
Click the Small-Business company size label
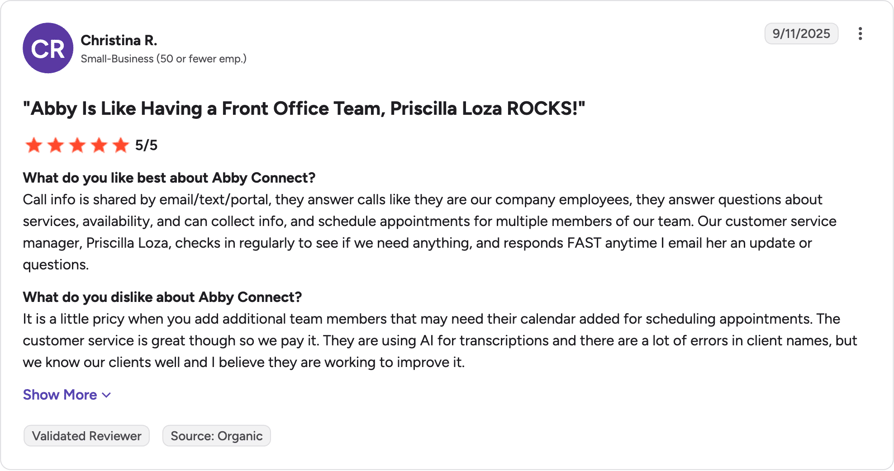pyautogui.click(x=164, y=59)
